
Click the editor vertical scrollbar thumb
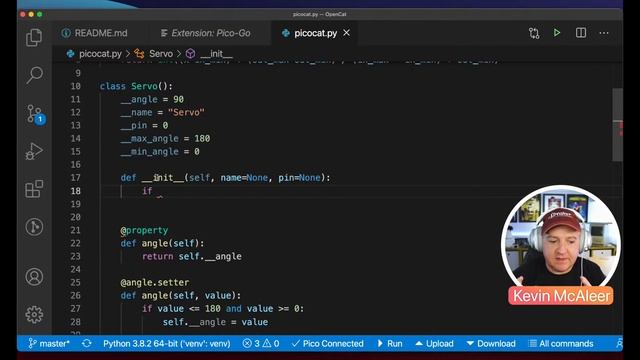point(618,124)
